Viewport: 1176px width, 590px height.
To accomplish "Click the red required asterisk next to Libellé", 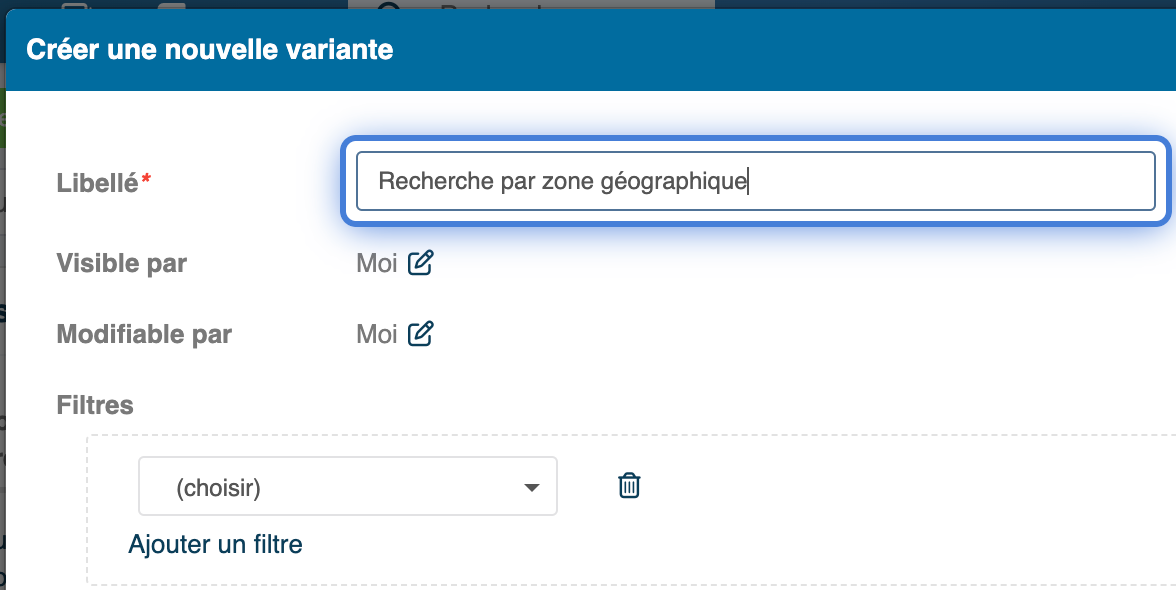I will [146, 178].
